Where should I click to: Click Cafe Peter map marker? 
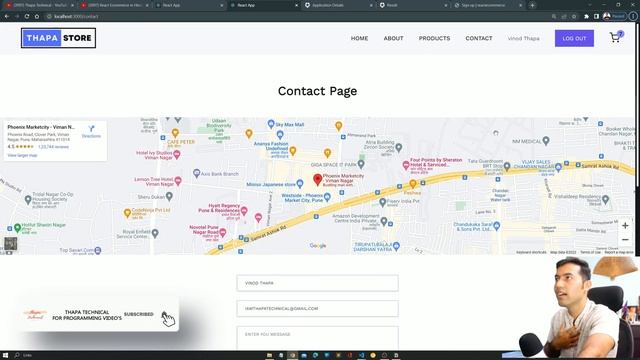(175, 133)
